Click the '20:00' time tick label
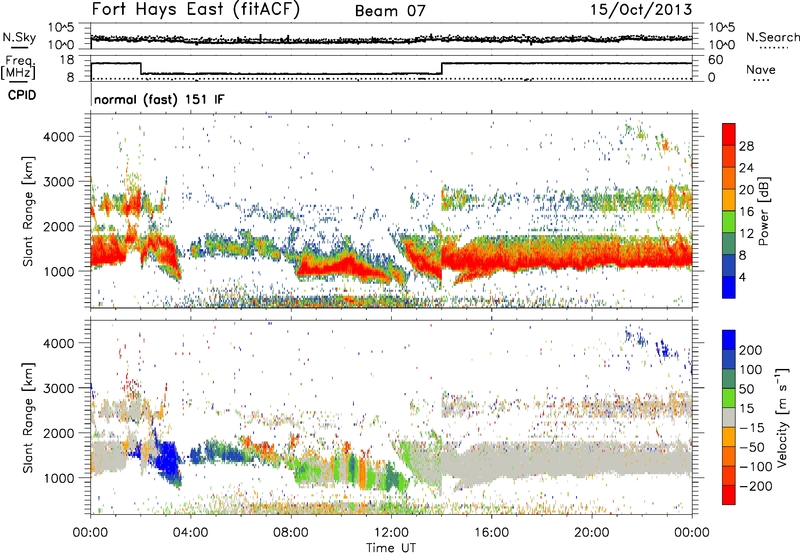This screenshot has height=554, width=800. tap(591, 533)
